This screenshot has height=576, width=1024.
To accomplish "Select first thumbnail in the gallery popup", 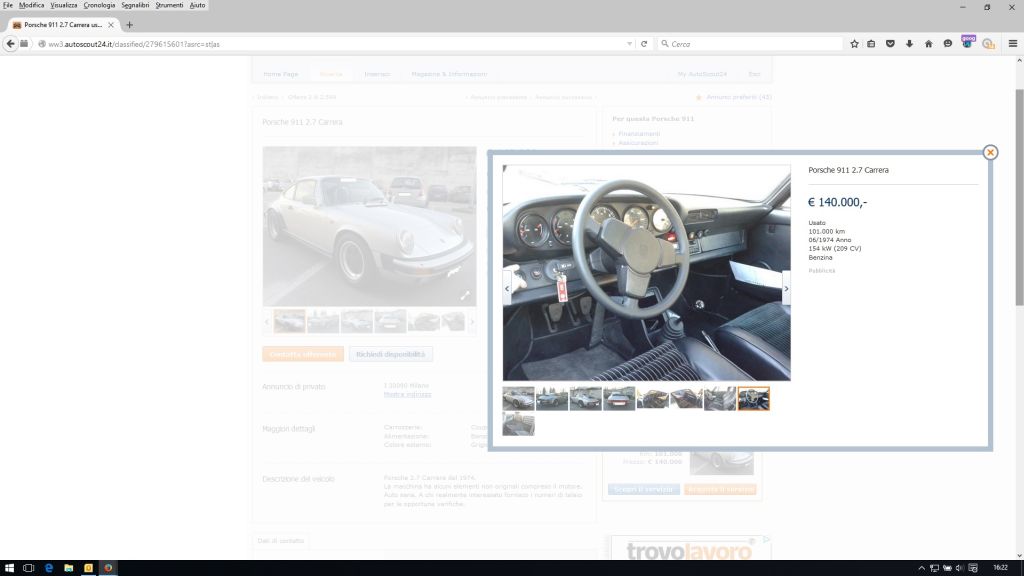I will pos(519,398).
